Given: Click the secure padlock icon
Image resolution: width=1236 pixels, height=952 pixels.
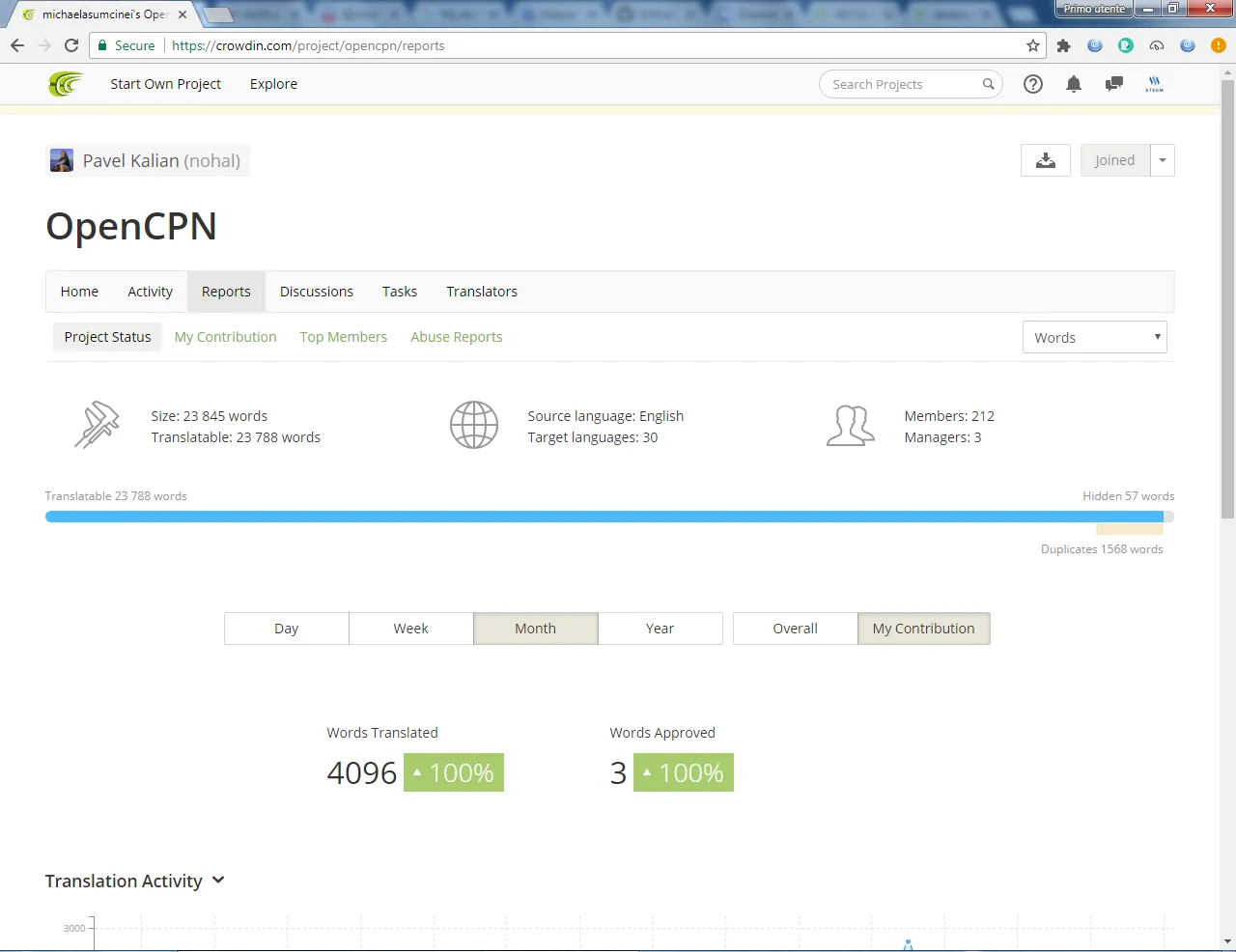Looking at the screenshot, I should pos(103,45).
